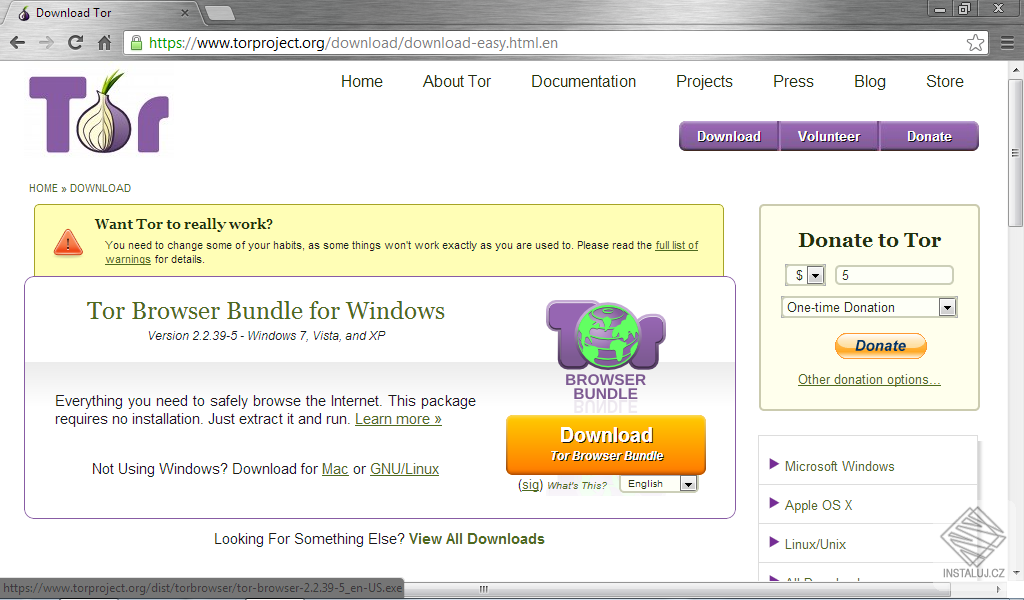Open the Home menu item
This screenshot has height=600, width=1024.
(362, 82)
